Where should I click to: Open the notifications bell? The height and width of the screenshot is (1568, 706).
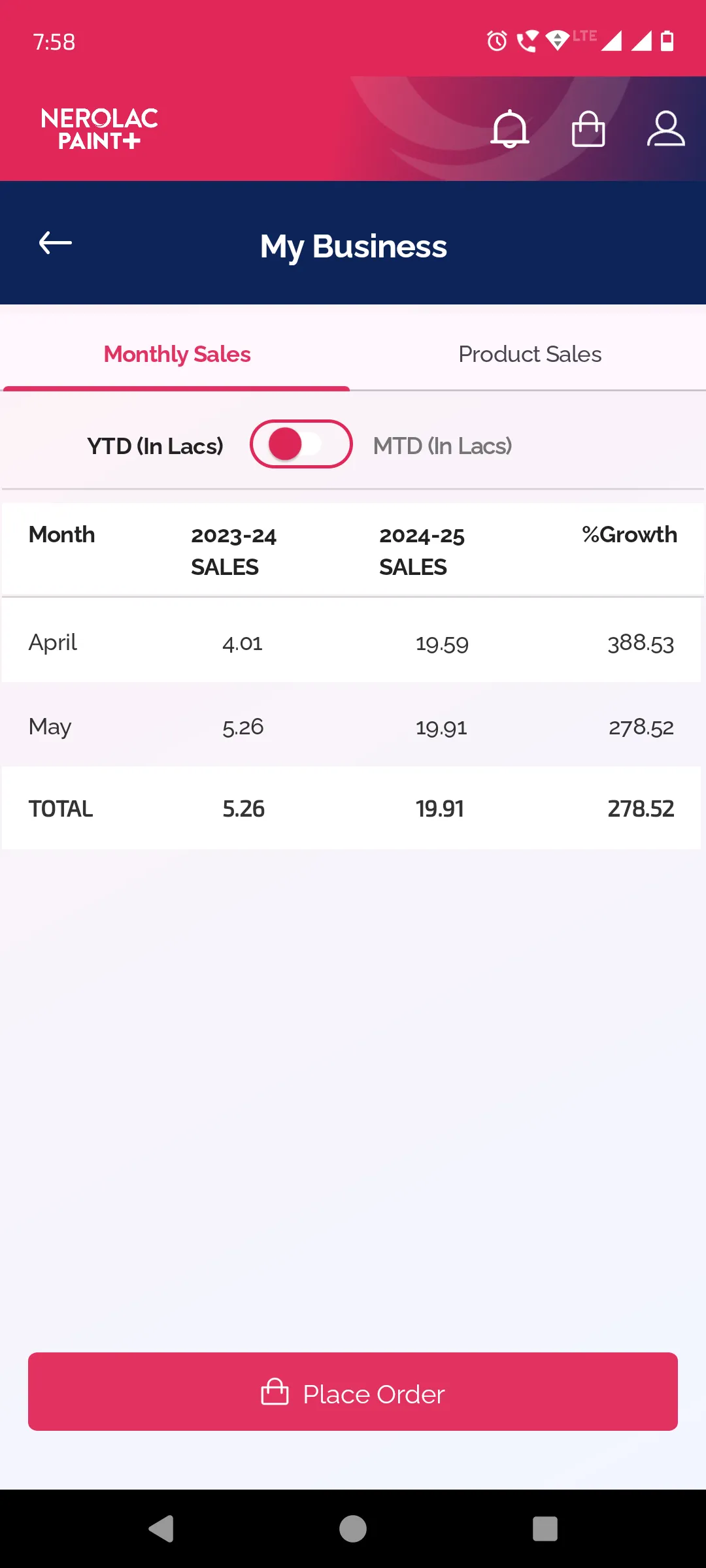point(509,129)
